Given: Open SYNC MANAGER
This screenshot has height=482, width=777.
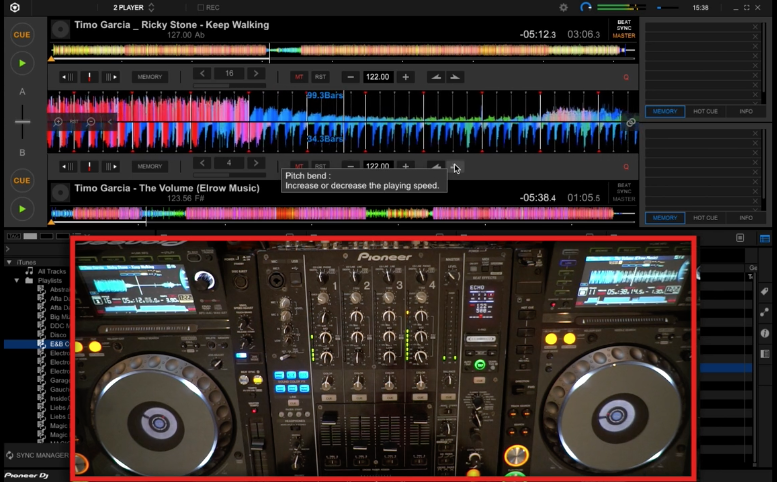Looking at the screenshot, I should 38,455.
